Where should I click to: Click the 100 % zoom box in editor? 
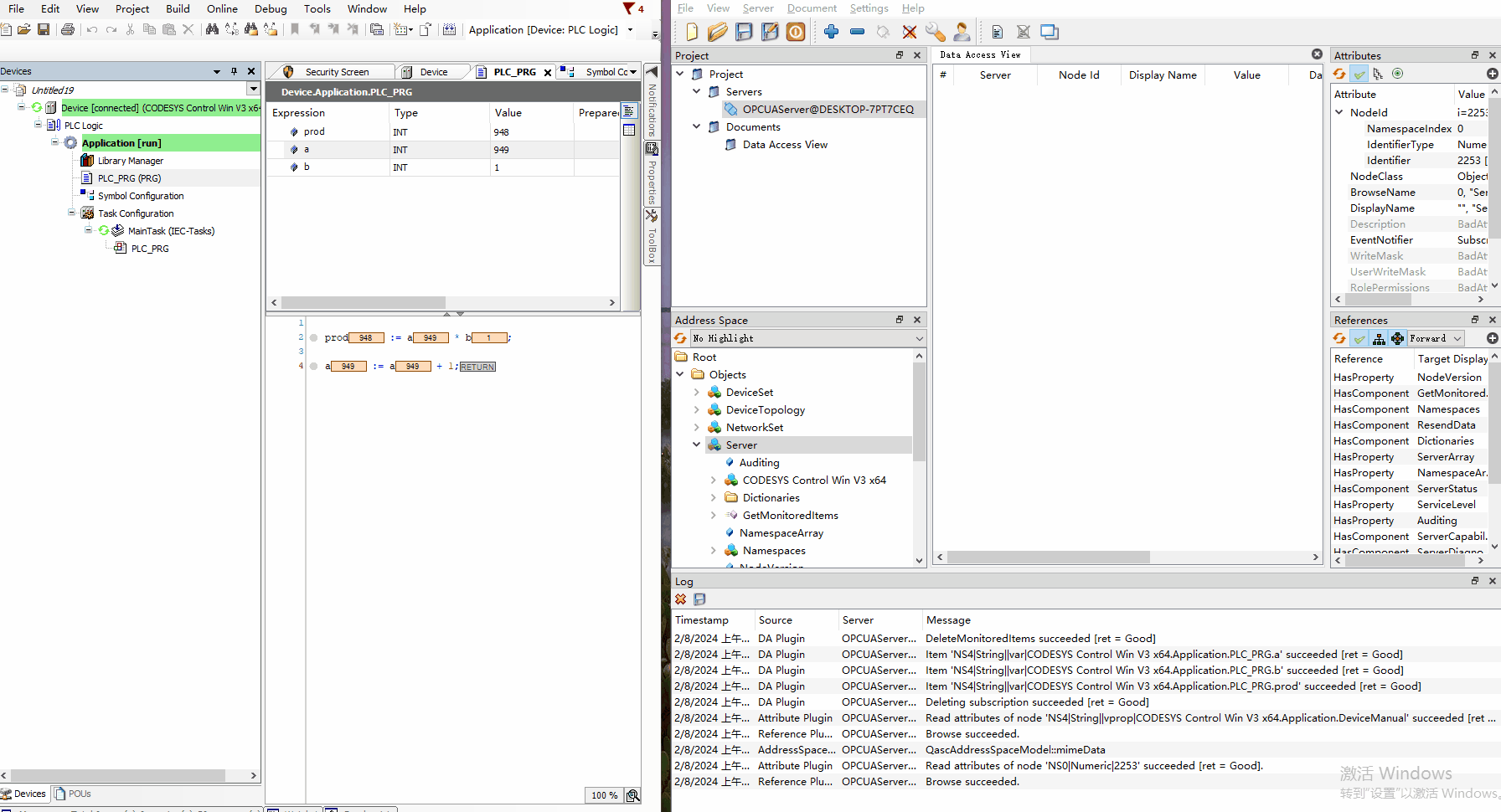pyautogui.click(x=604, y=795)
